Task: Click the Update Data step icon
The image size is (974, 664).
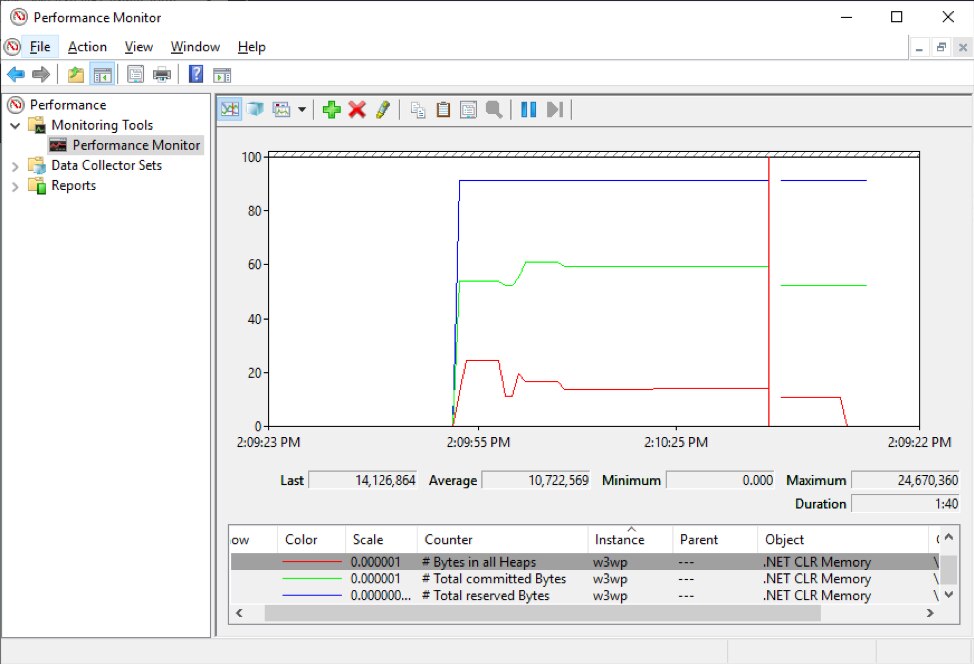Action: click(553, 108)
